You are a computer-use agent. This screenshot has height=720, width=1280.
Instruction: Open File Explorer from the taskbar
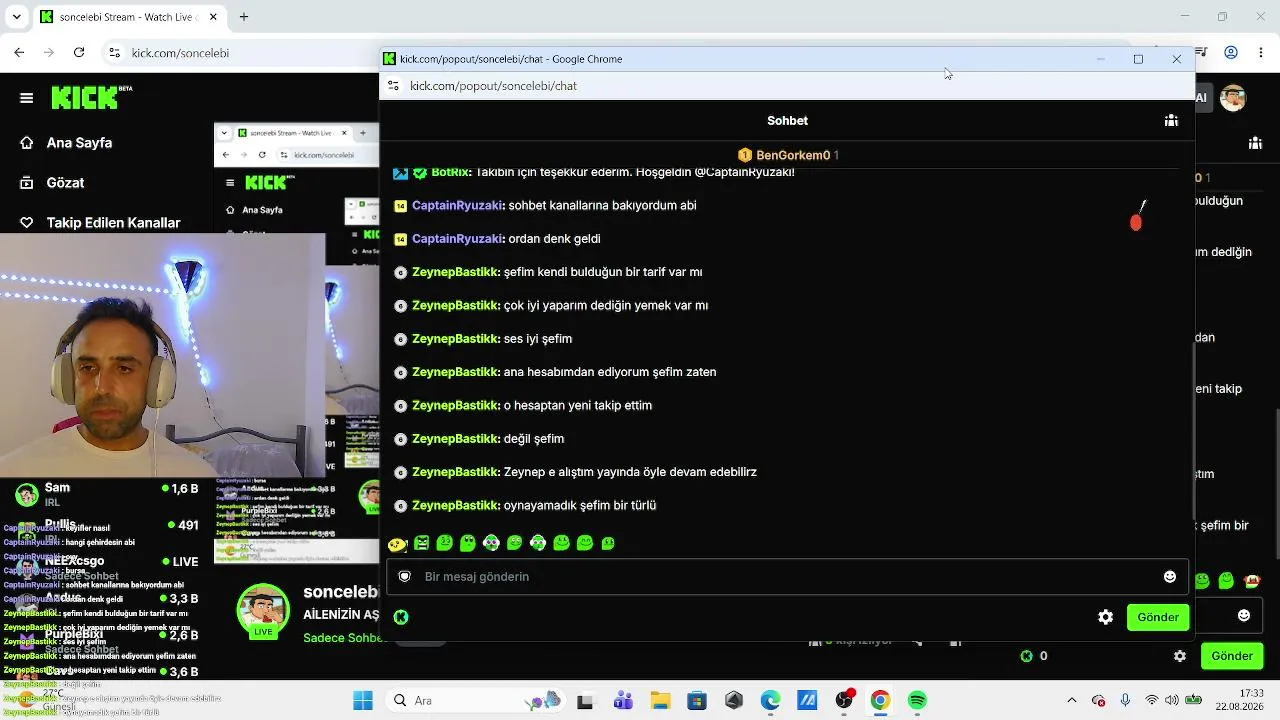[659, 701]
